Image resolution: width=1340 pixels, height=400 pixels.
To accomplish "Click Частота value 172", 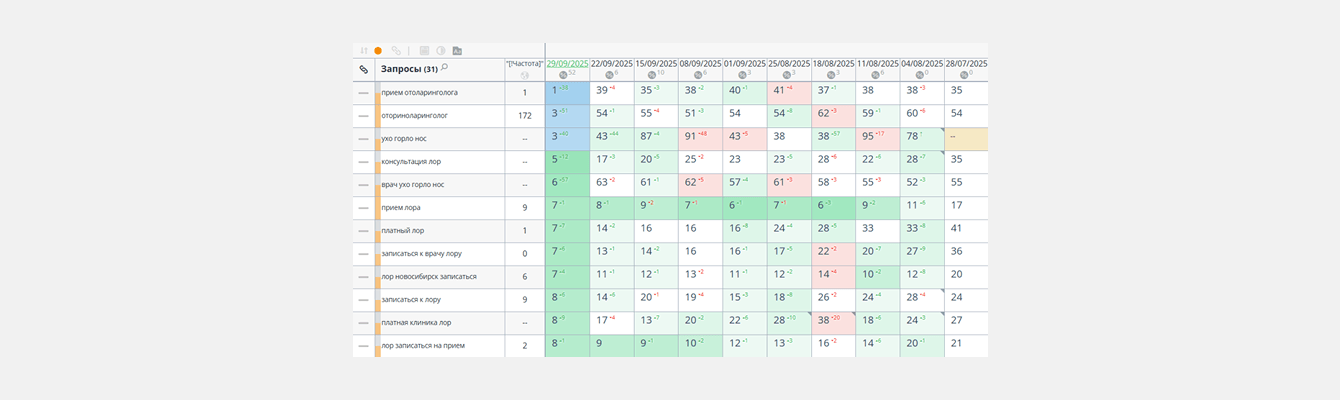I will coord(525,116).
